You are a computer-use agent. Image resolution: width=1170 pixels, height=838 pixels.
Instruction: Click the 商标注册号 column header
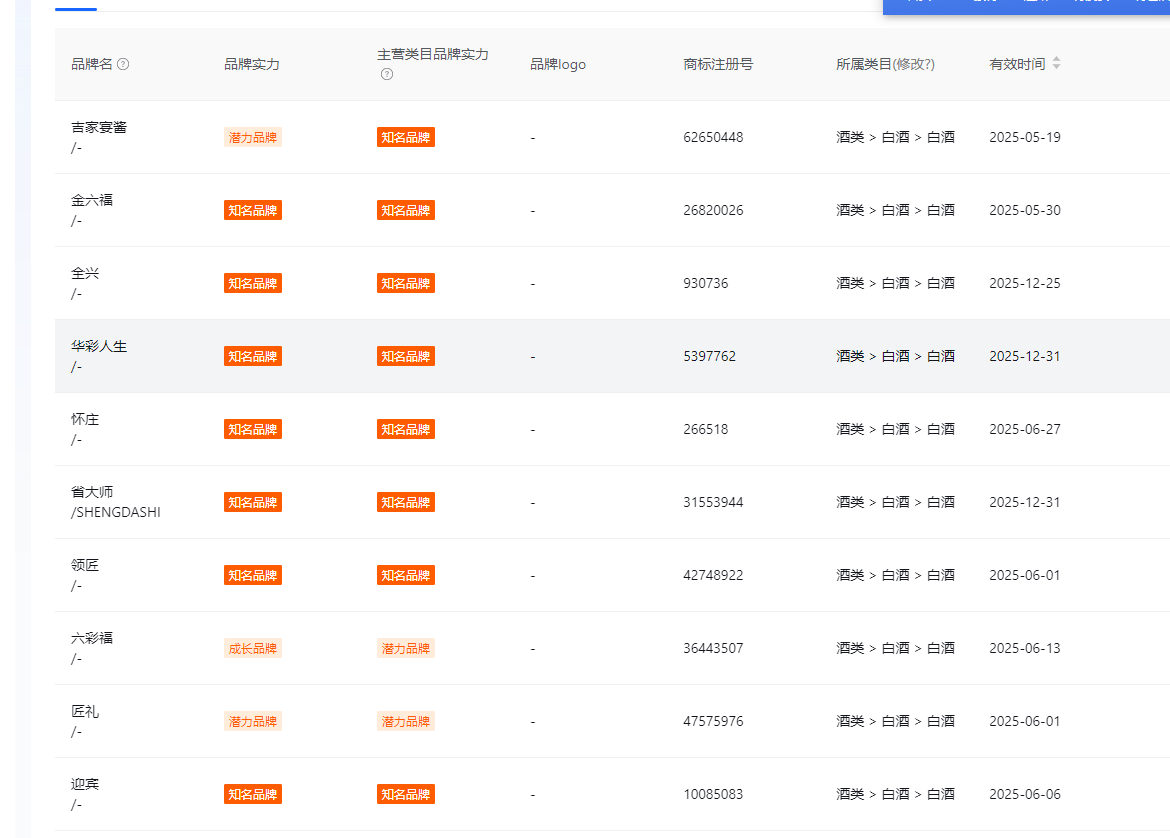(x=718, y=64)
